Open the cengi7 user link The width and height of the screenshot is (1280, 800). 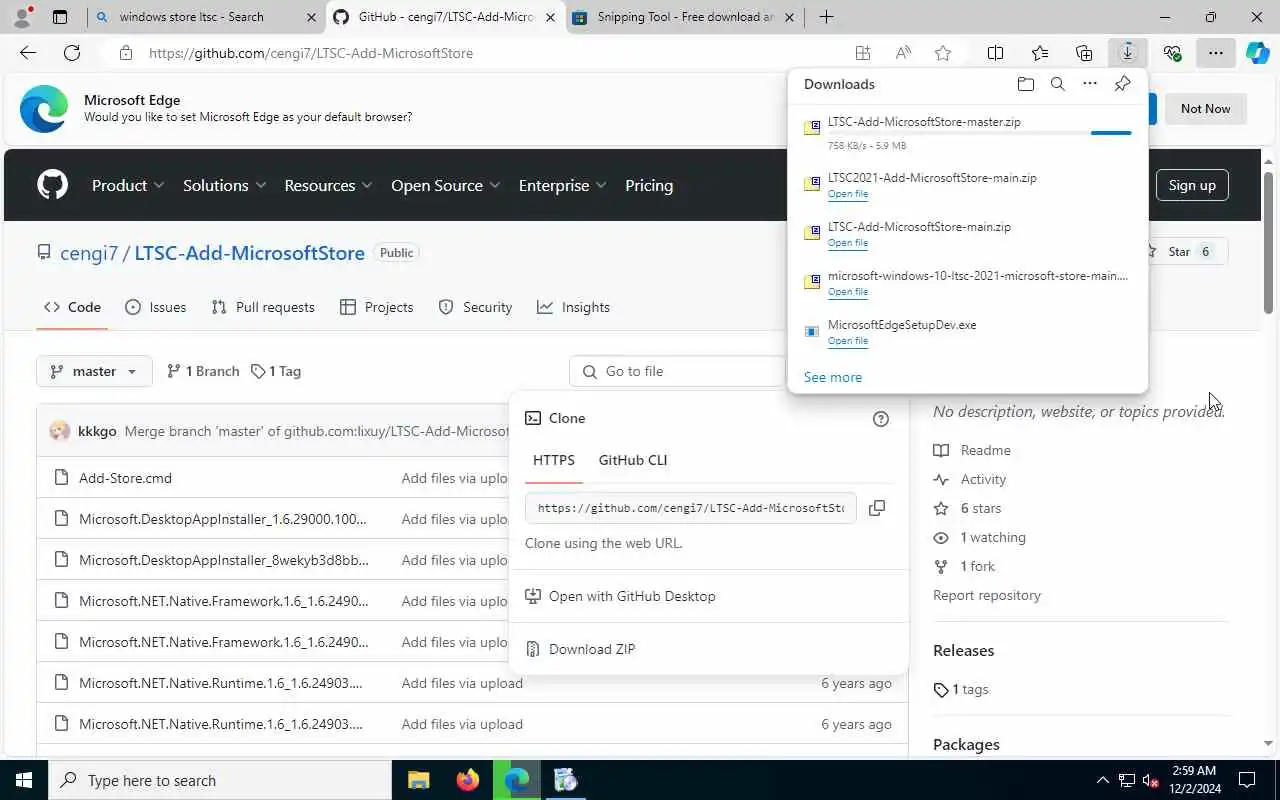click(89, 253)
